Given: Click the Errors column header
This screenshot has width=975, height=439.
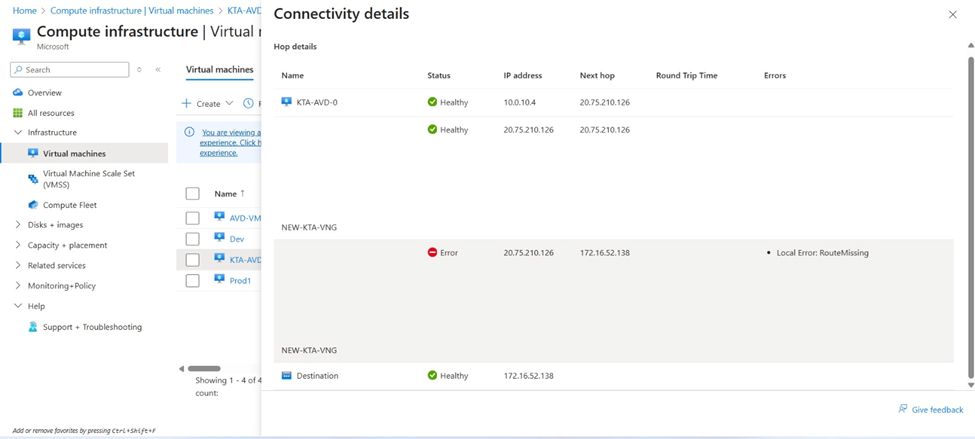Looking at the screenshot, I should 775,75.
